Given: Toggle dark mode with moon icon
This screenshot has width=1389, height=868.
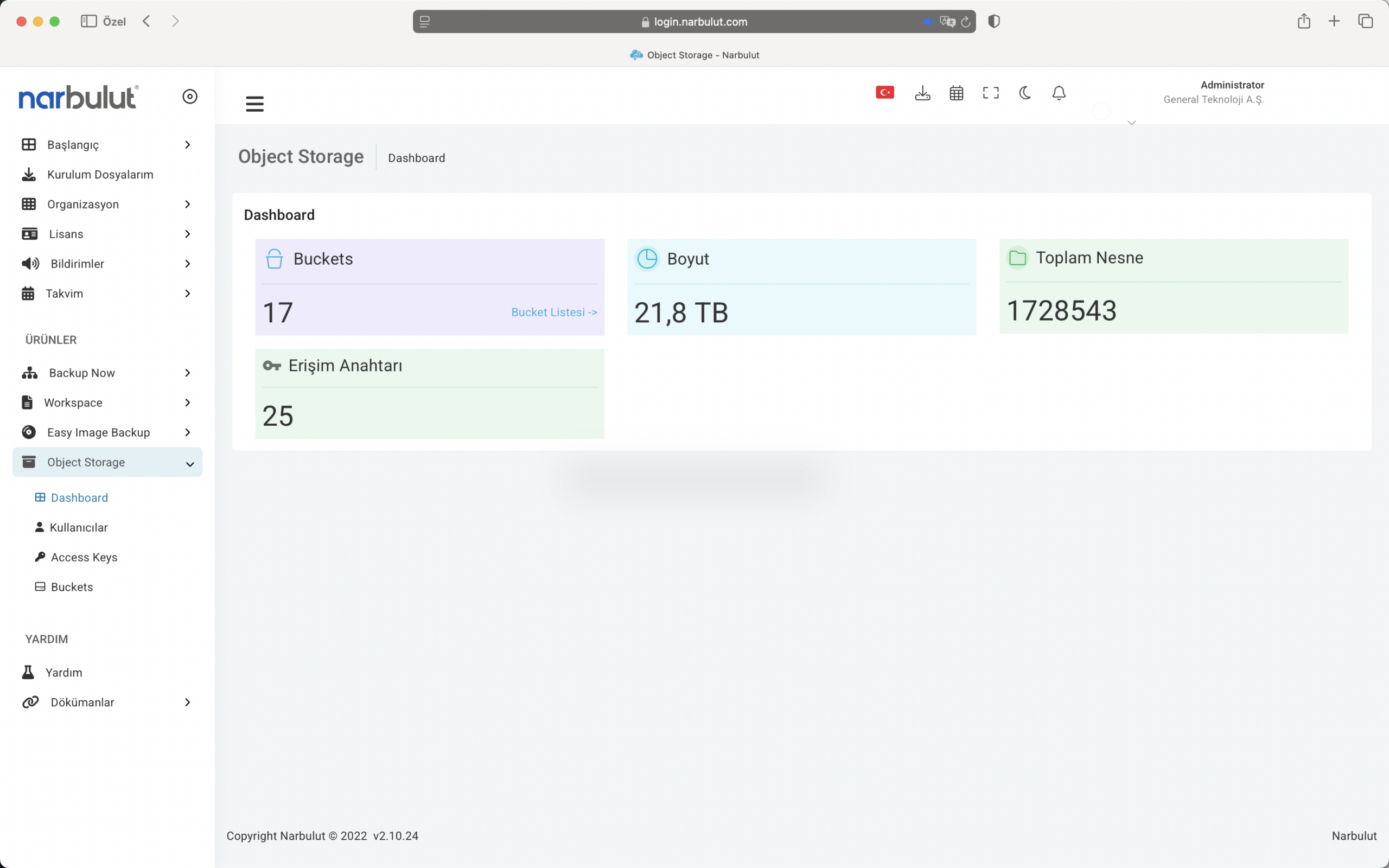Looking at the screenshot, I should (x=1025, y=93).
